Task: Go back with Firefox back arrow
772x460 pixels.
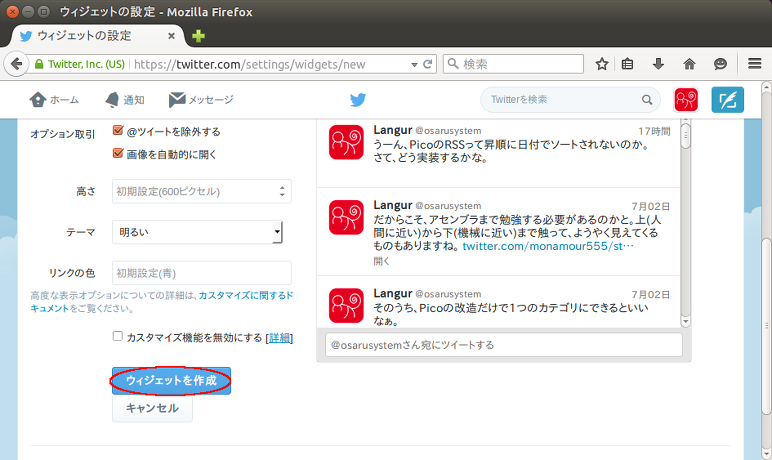Action: tap(16, 64)
